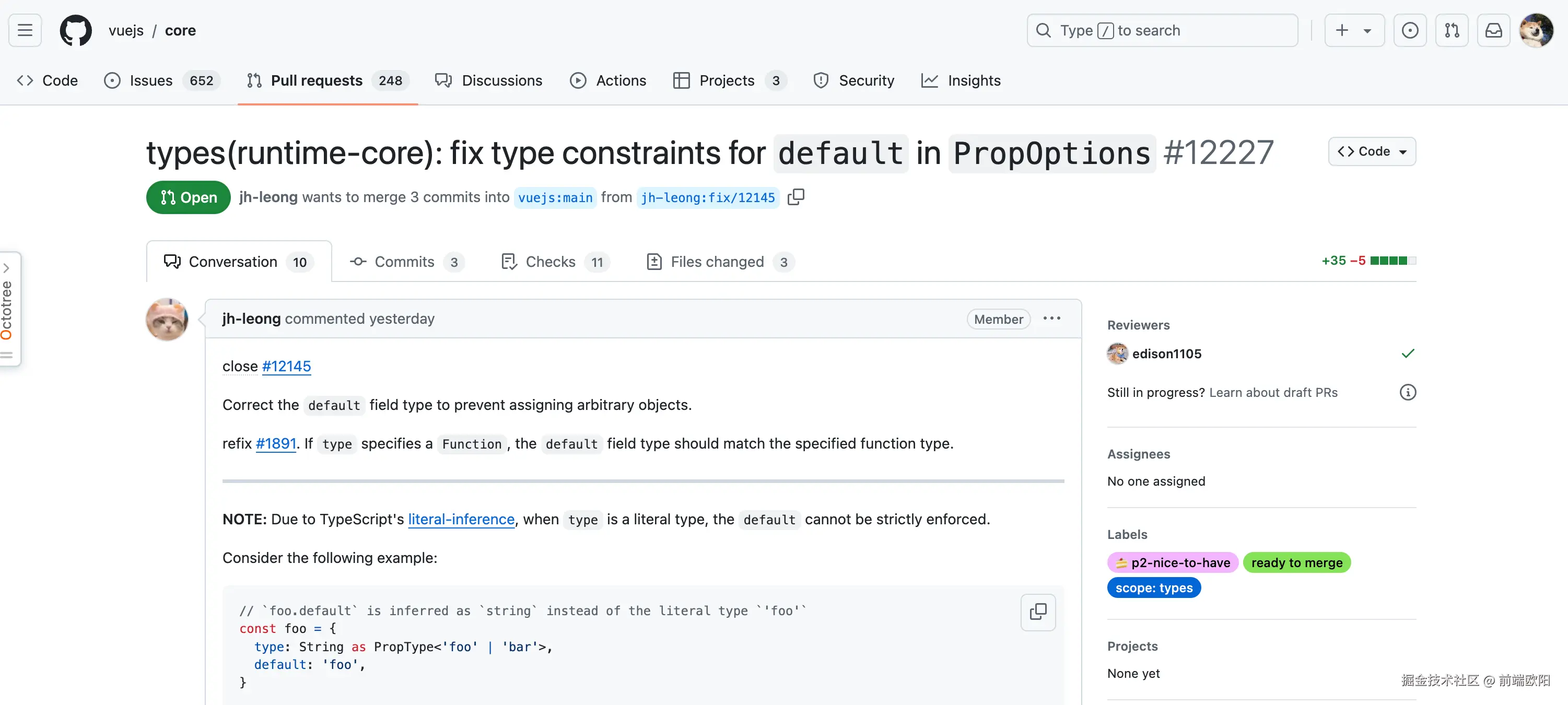Copy the jh-leong:fix/12145 branch name

795,197
